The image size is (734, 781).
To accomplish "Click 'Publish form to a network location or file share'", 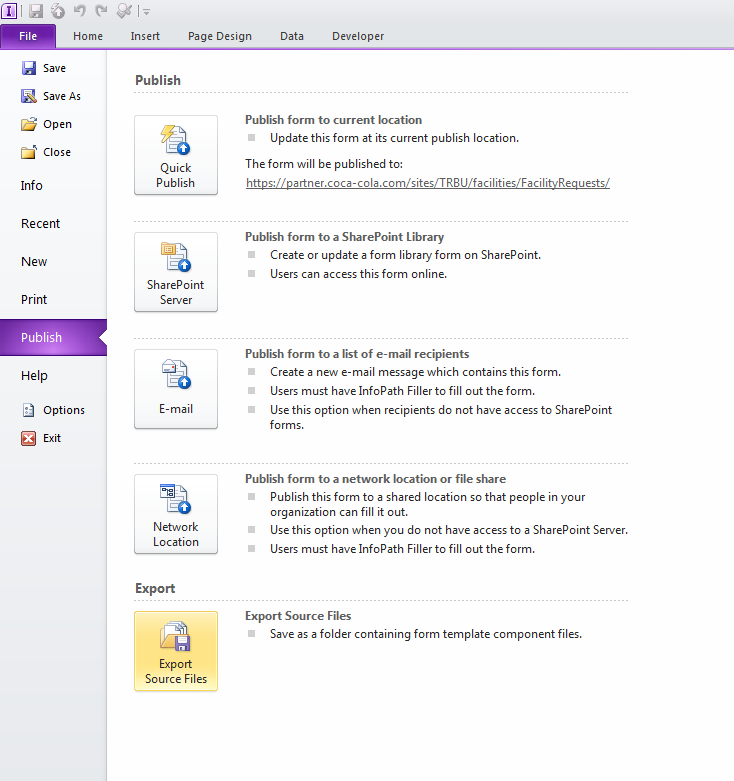I will pos(375,479).
